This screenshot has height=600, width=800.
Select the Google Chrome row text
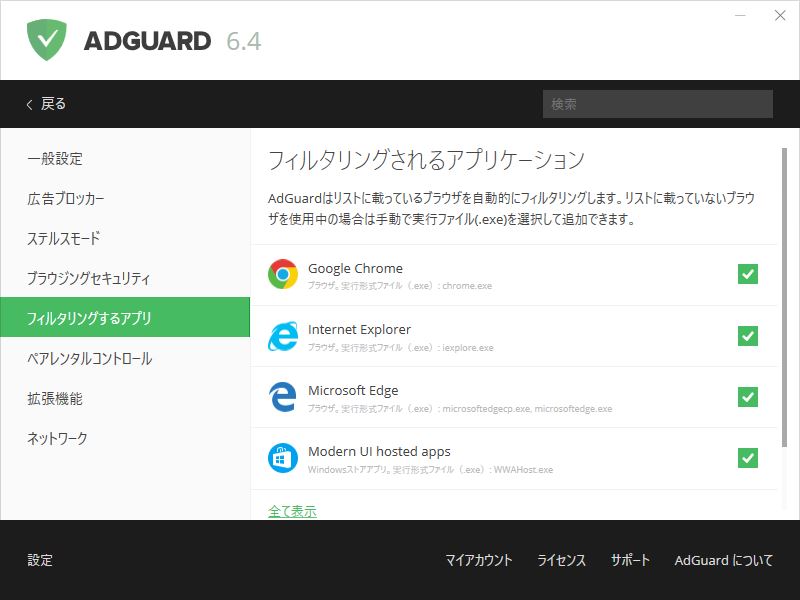click(x=356, y=268)
